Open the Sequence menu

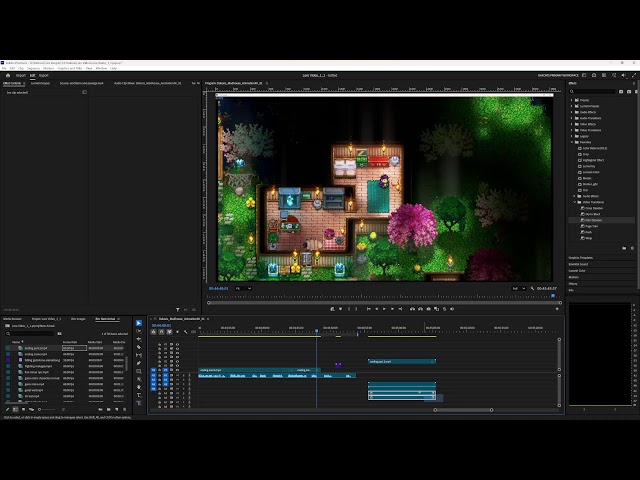coord(33,68)
